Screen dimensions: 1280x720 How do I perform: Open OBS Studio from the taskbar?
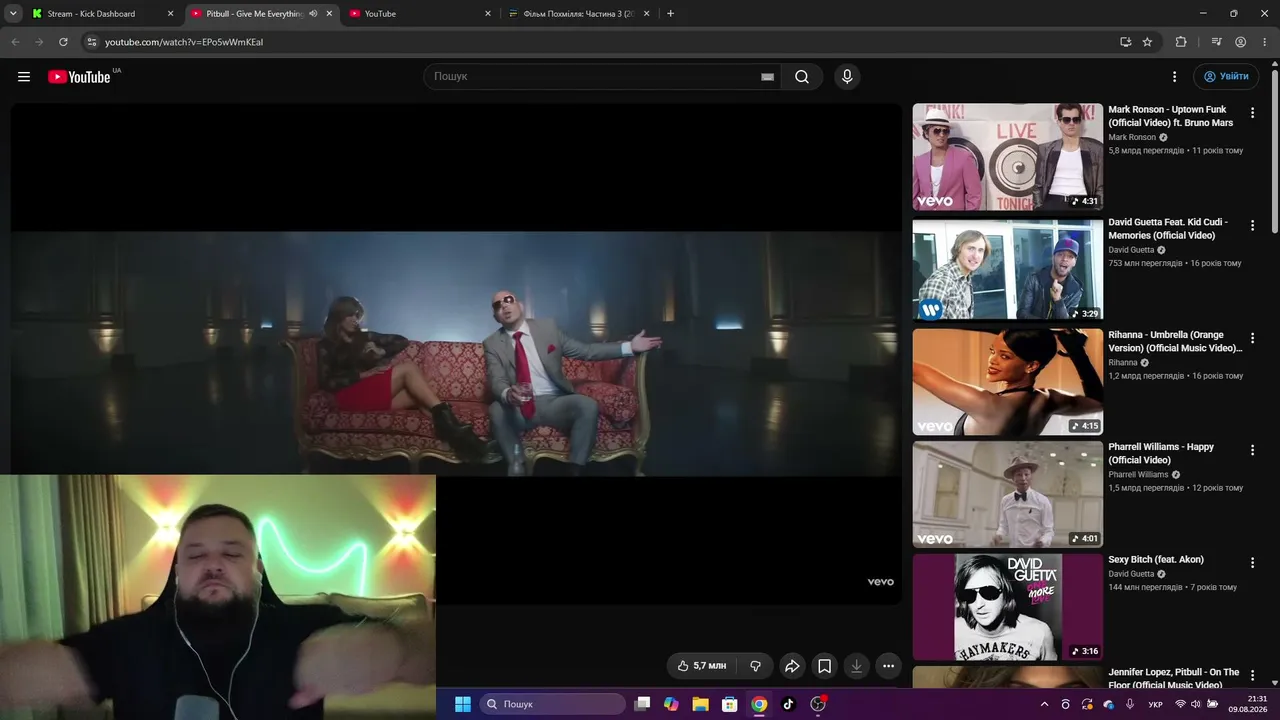click(818, 704)
